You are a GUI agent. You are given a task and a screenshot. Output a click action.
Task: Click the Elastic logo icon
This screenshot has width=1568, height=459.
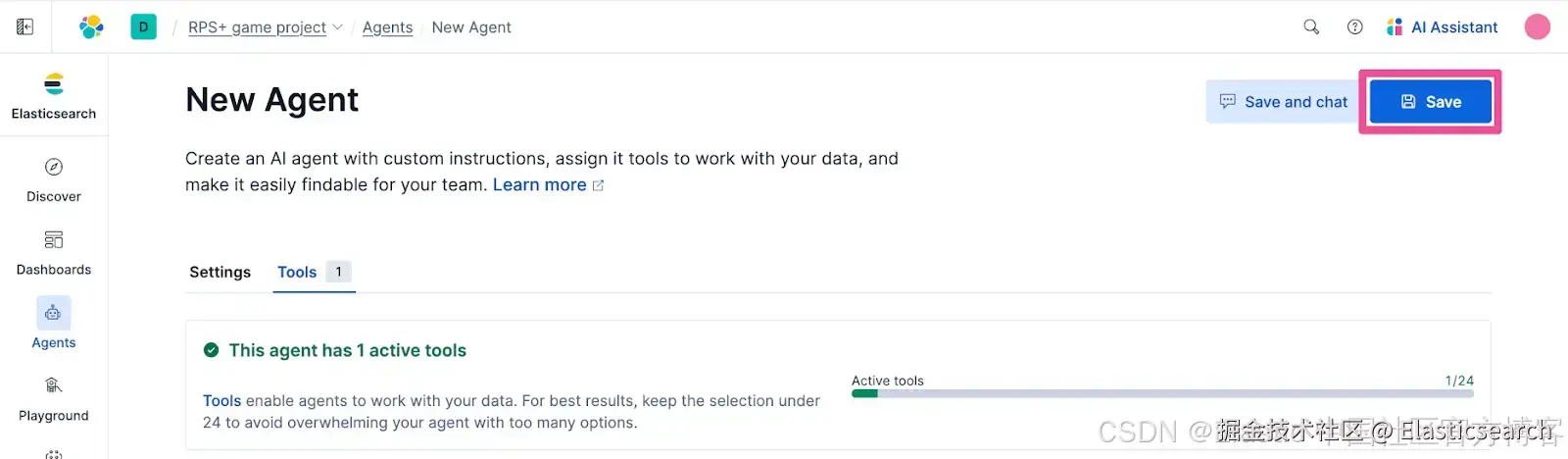91,27
